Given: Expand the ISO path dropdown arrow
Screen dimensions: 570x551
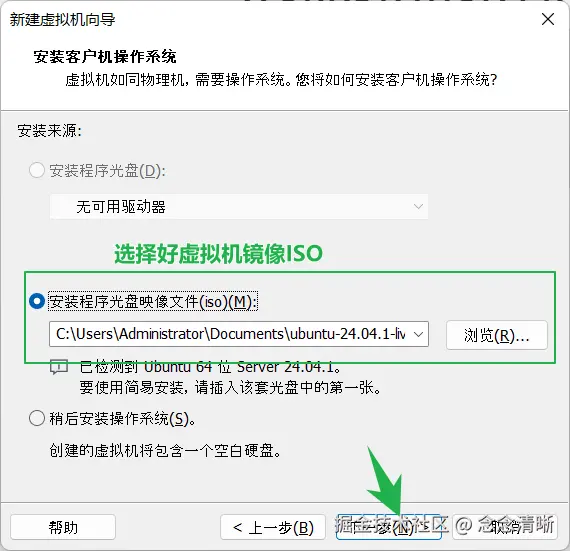Looking at the screenshot, I should coord(418,334).
